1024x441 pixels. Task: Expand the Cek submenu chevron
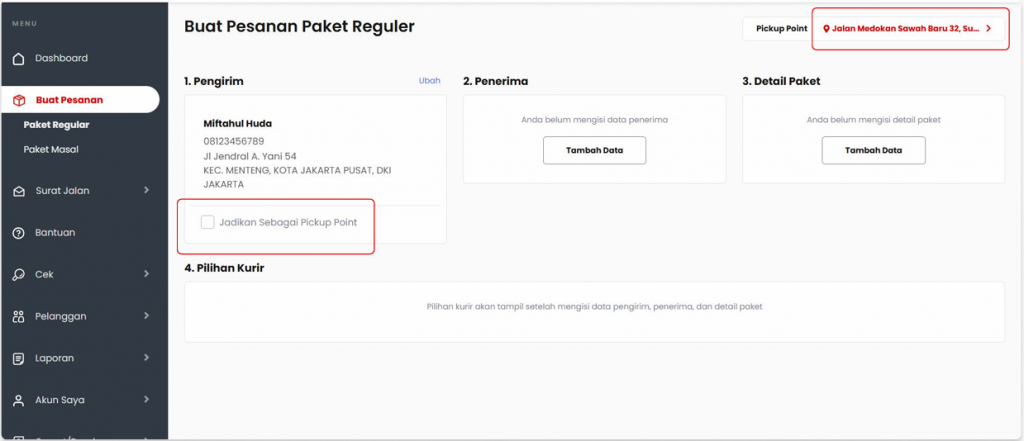(146, 274)
